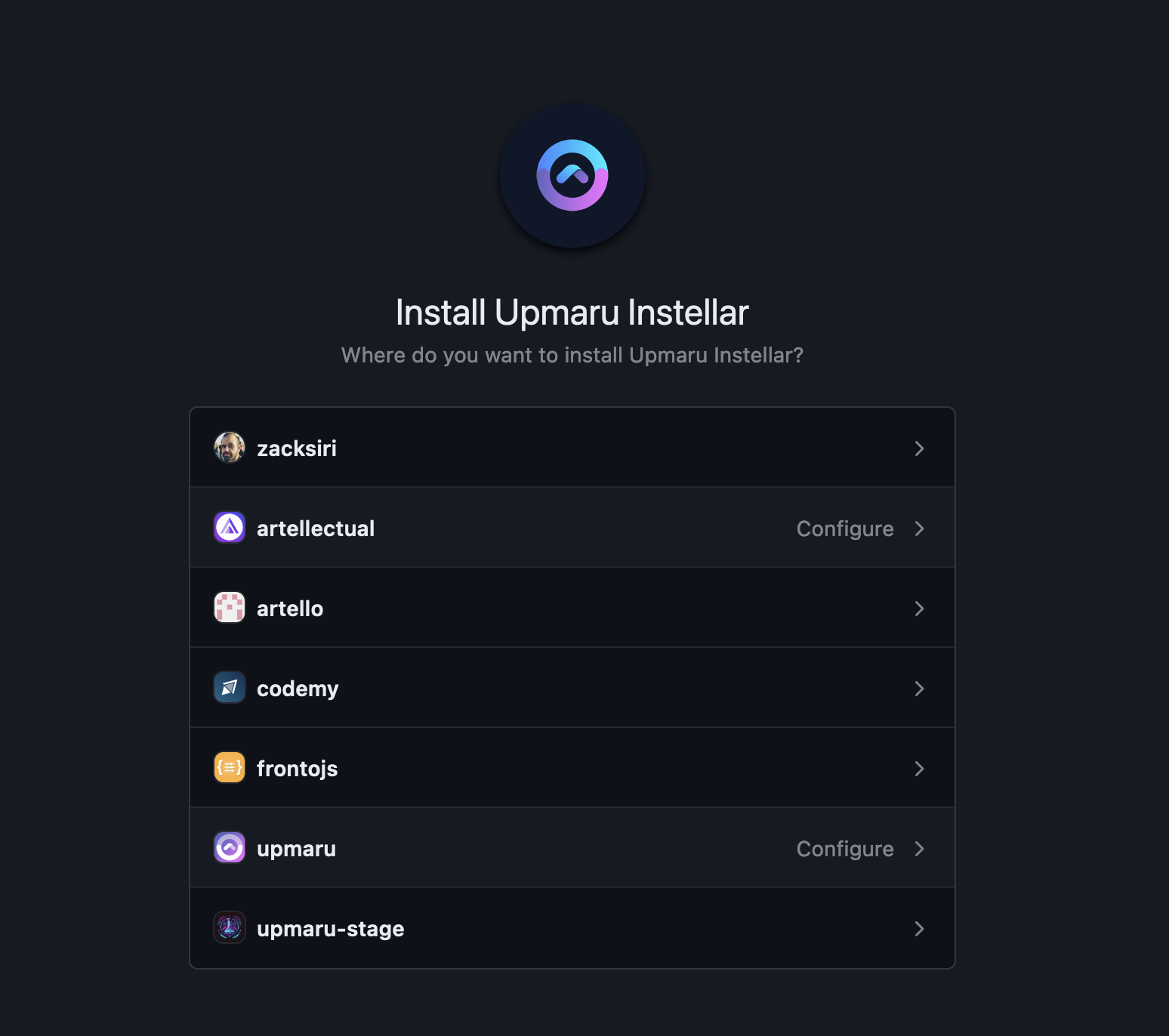Open Configure for artellectual
Viewport: 1169px width, 1036px height.
[844, 528]
